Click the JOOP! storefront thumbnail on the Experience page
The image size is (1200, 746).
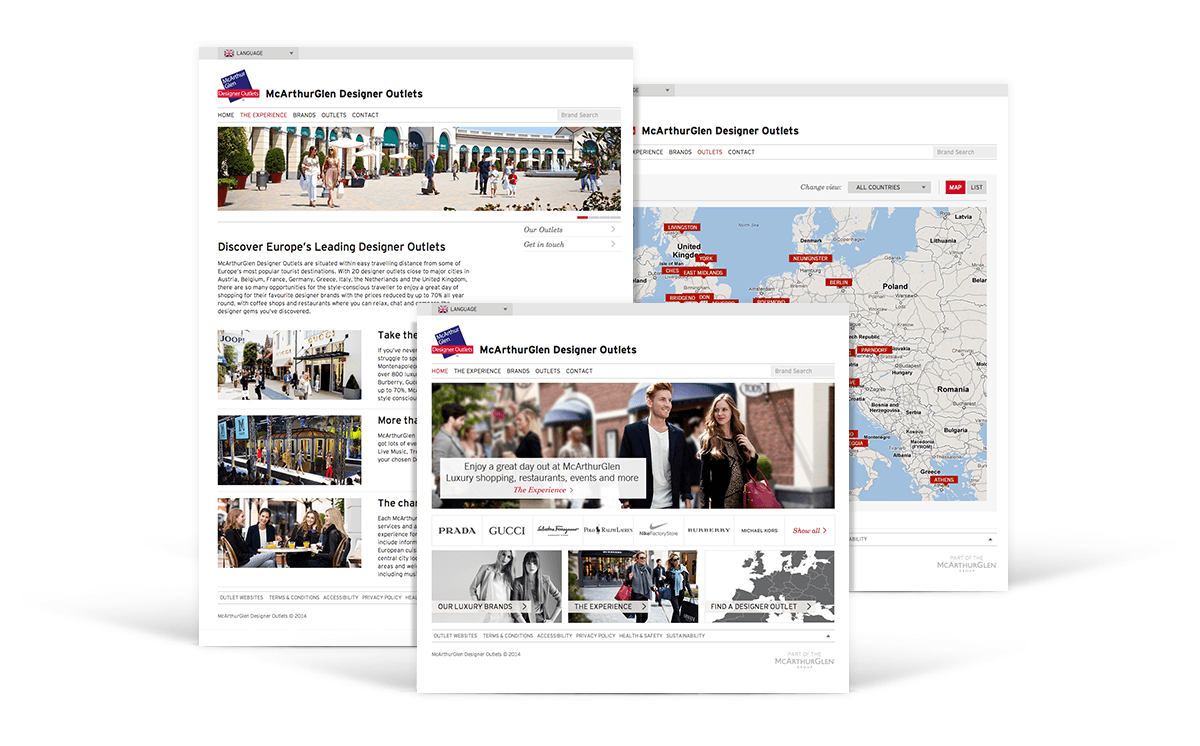coord(290,365)
